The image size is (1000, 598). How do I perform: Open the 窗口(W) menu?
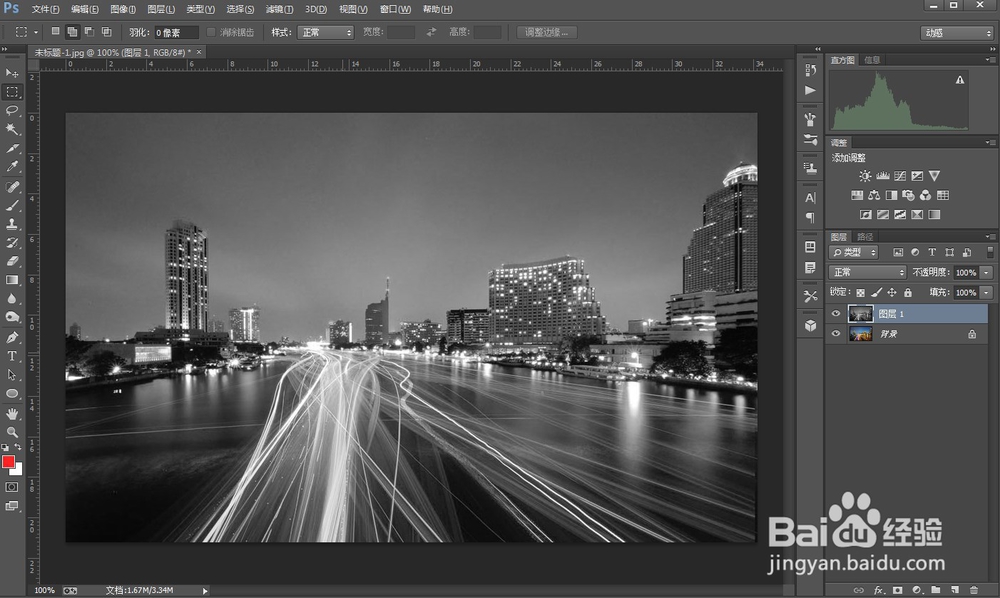(395, 10)
